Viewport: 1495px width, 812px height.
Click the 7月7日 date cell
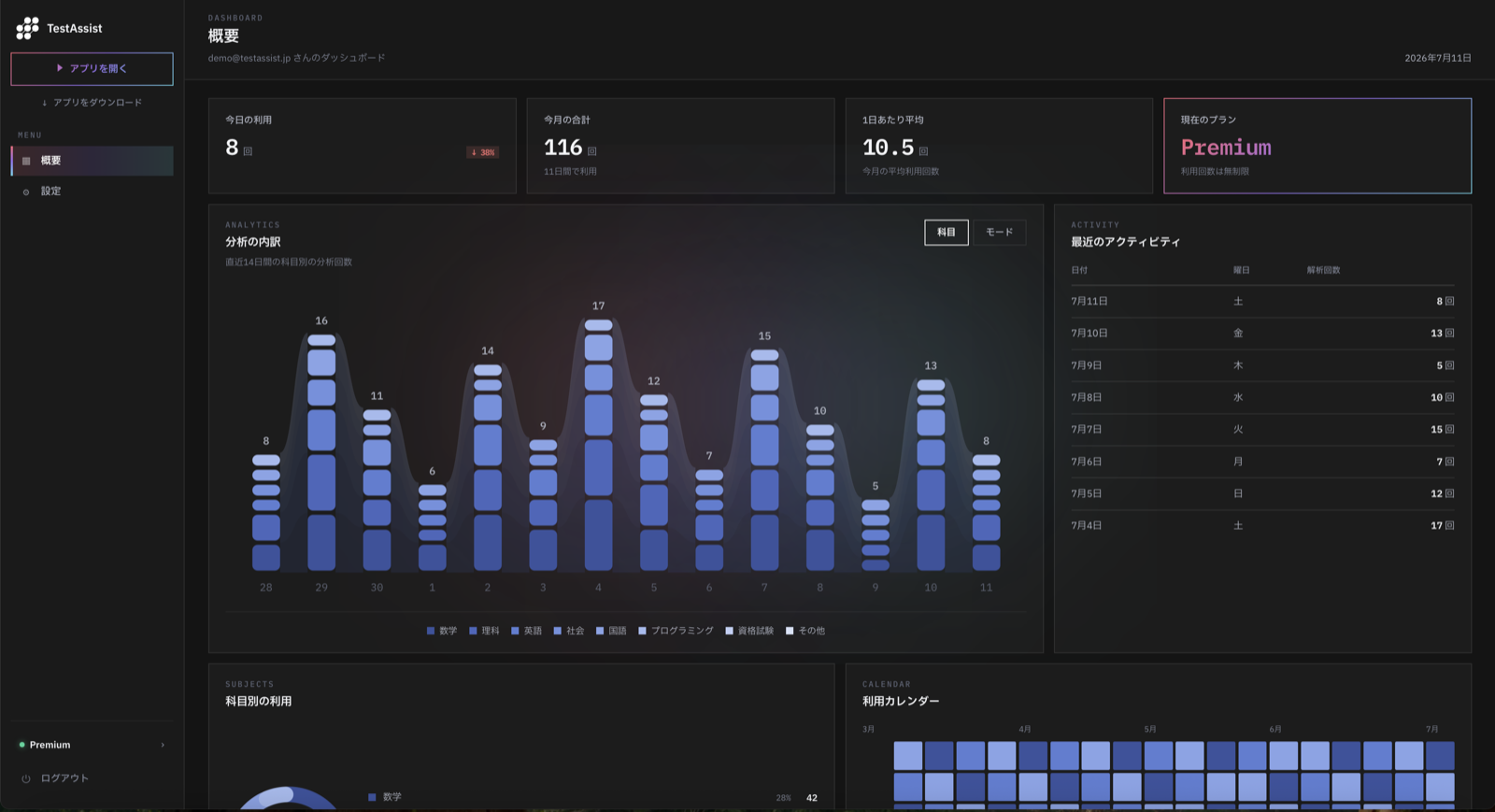[1087, 429]
